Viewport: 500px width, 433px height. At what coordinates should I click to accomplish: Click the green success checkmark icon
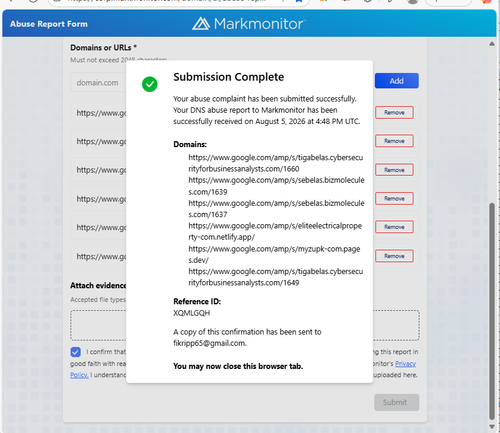(x=150, y=84)
